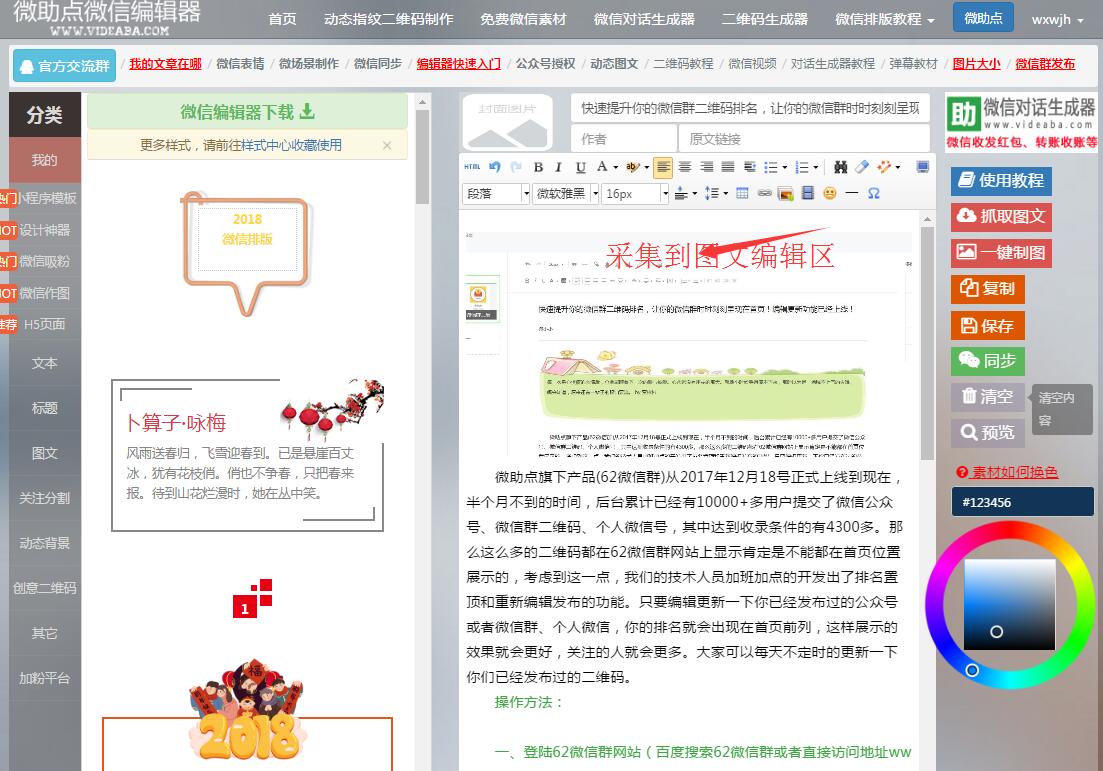Expand the 微信排版教程 menu

click(884, 20)
